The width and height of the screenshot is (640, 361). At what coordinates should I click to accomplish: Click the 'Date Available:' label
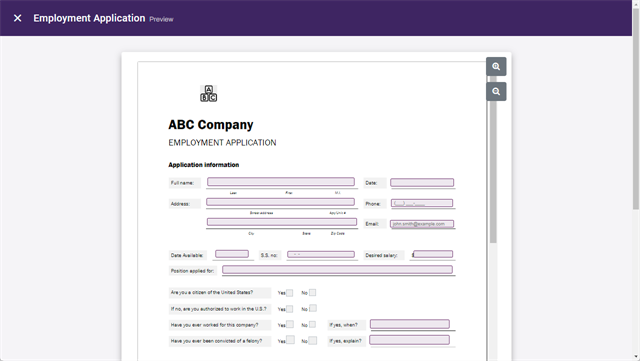(x=187, y=255)
